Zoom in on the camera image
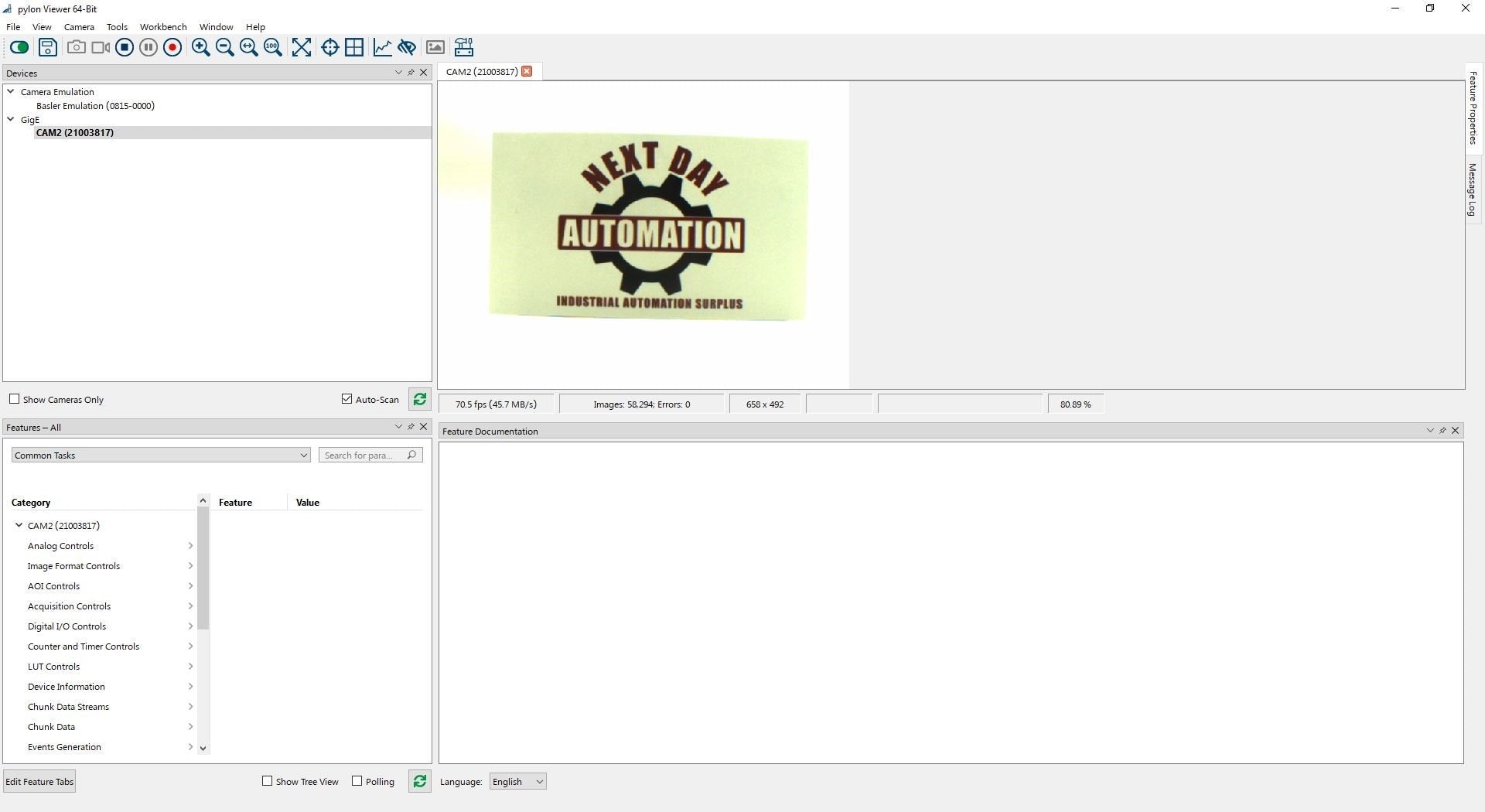This screenshot has width=1485, height=812. click(x=200, y=47)
